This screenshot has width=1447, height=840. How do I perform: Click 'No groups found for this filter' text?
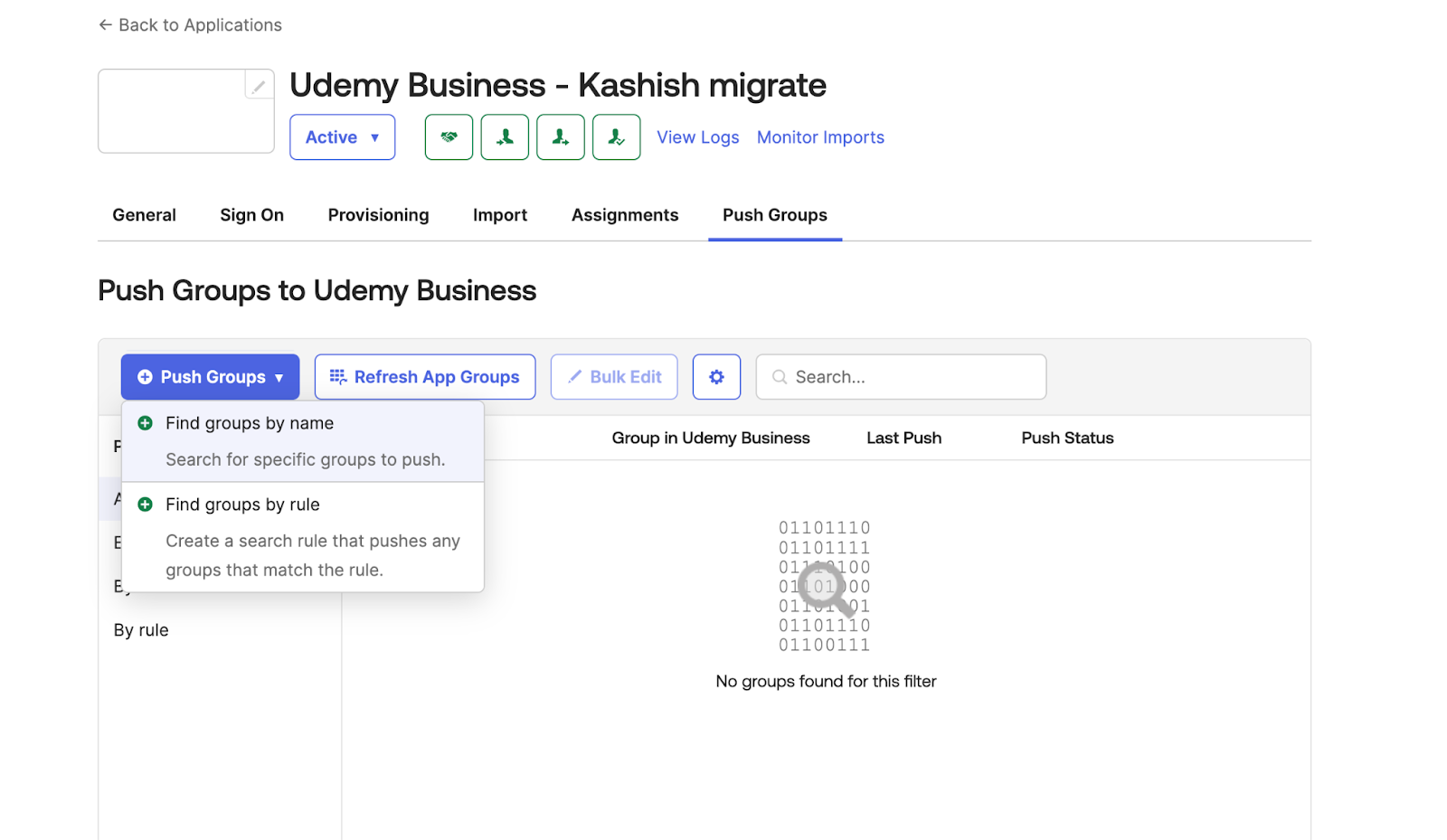point(826,682)
